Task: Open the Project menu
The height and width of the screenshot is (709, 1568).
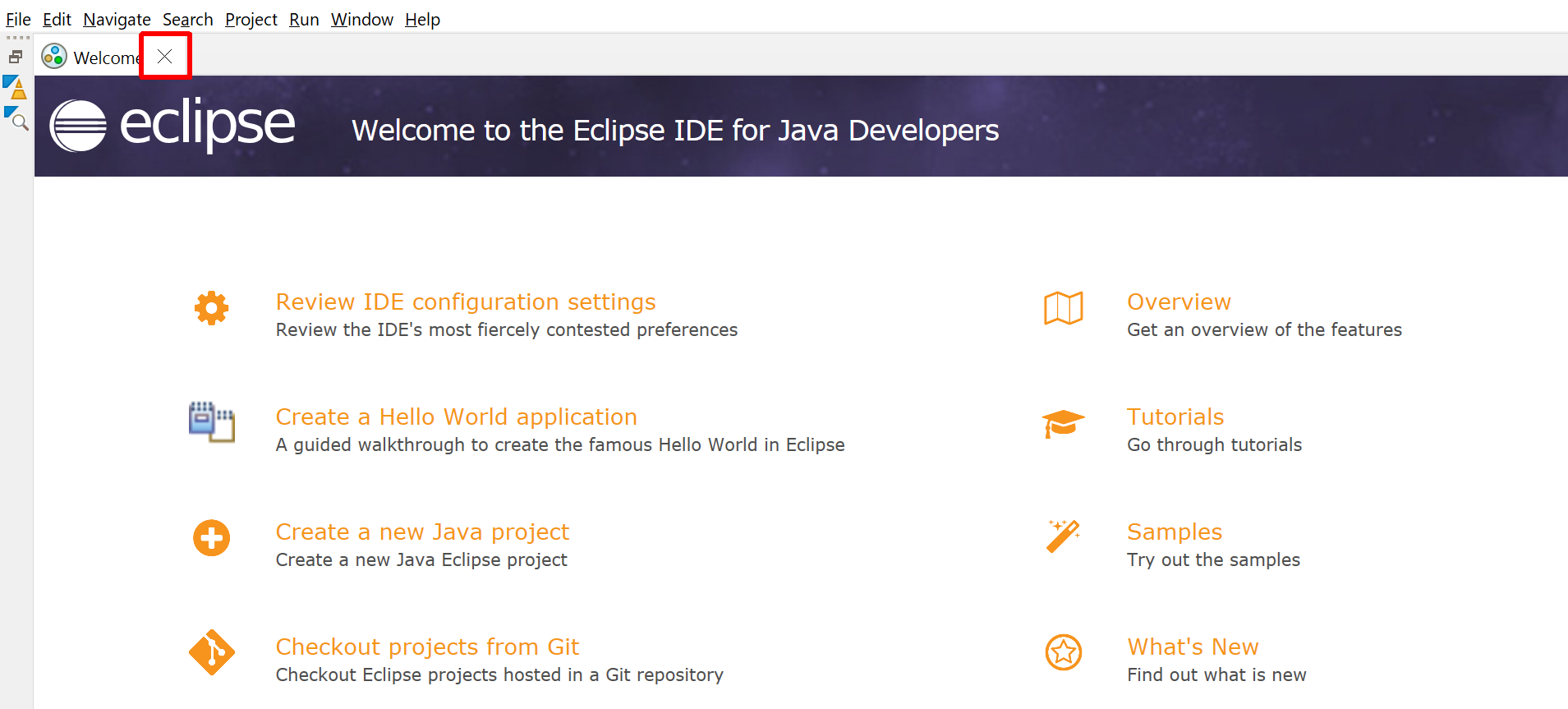Action: click(251, 19)
